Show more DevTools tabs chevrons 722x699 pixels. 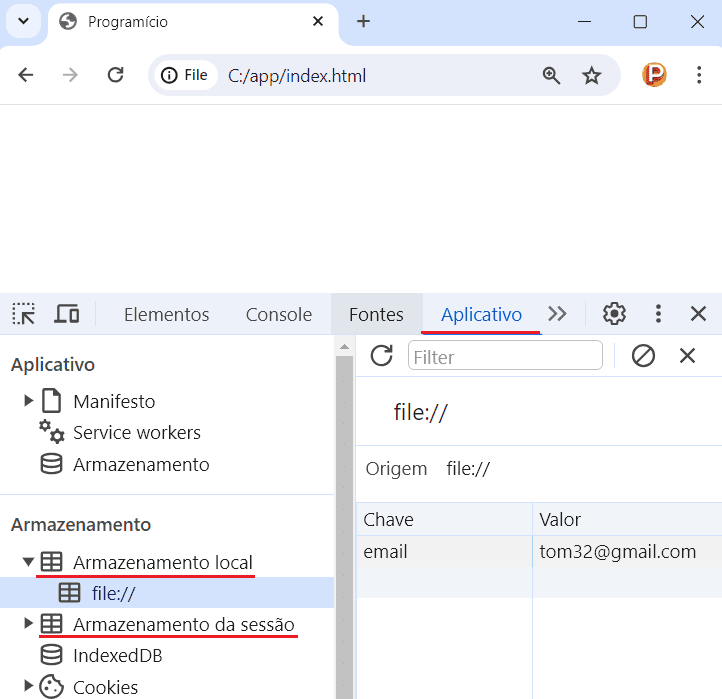pos(557,314)
